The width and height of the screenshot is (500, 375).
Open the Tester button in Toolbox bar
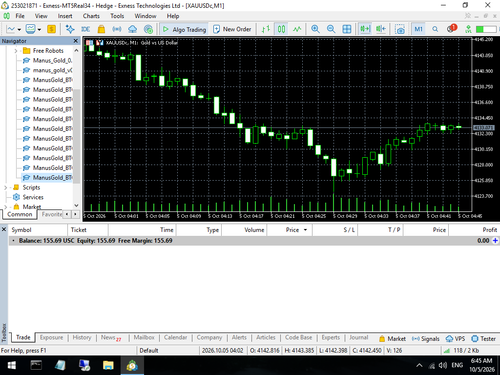[x=484, y=339]
